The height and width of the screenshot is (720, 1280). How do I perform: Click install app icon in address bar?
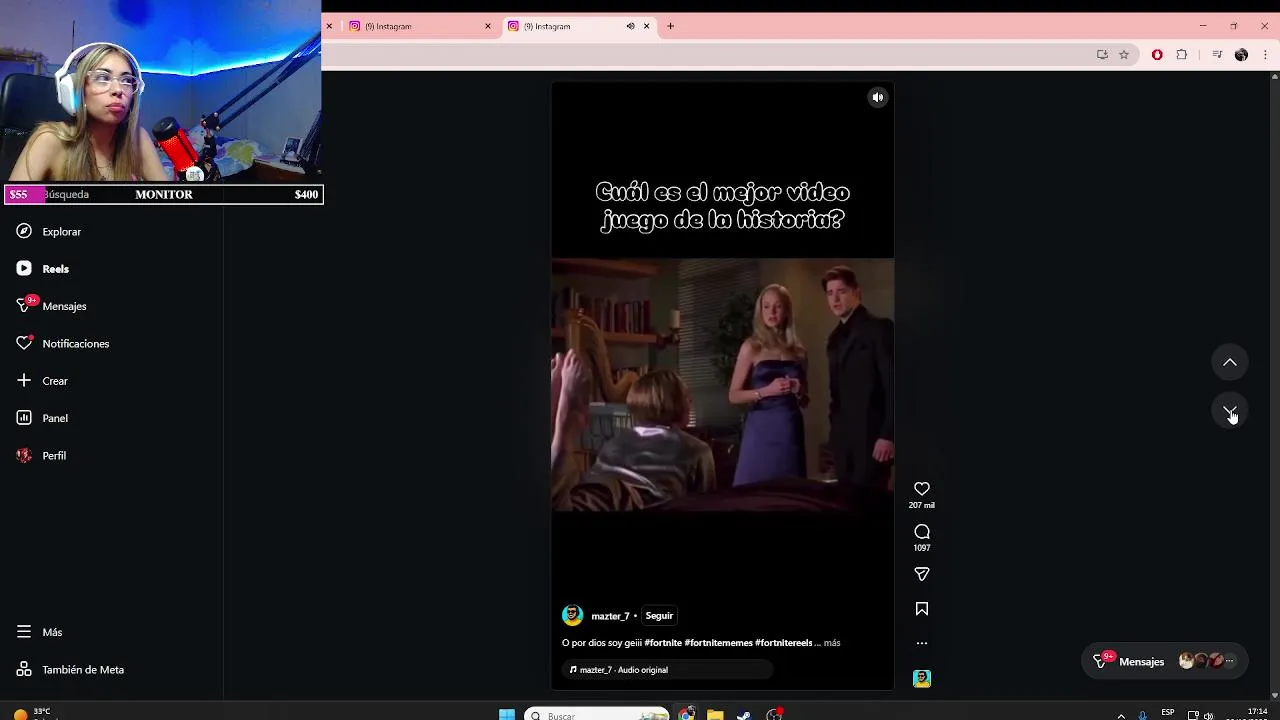1102,55
